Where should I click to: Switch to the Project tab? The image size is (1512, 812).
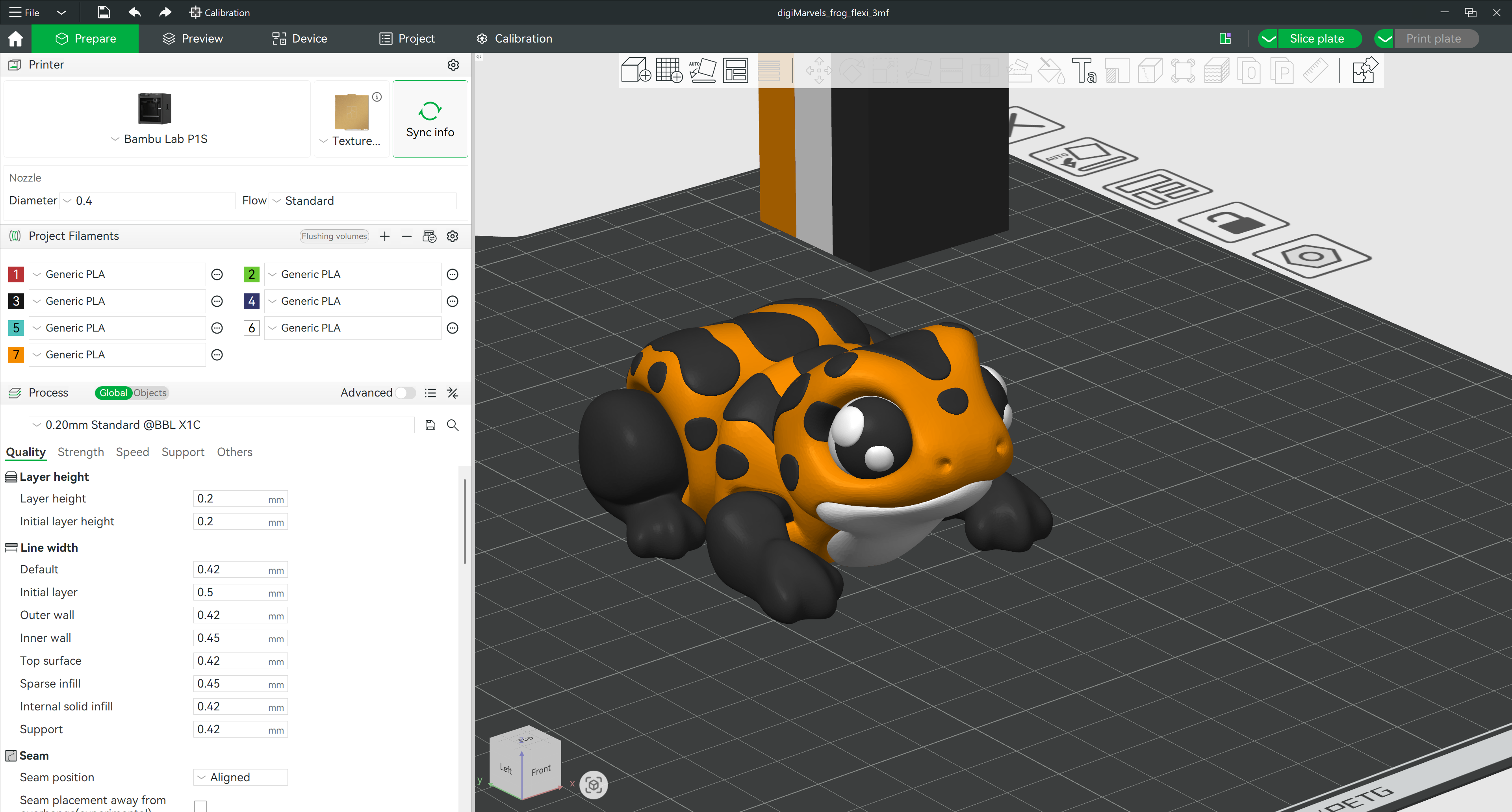(407, 39)
